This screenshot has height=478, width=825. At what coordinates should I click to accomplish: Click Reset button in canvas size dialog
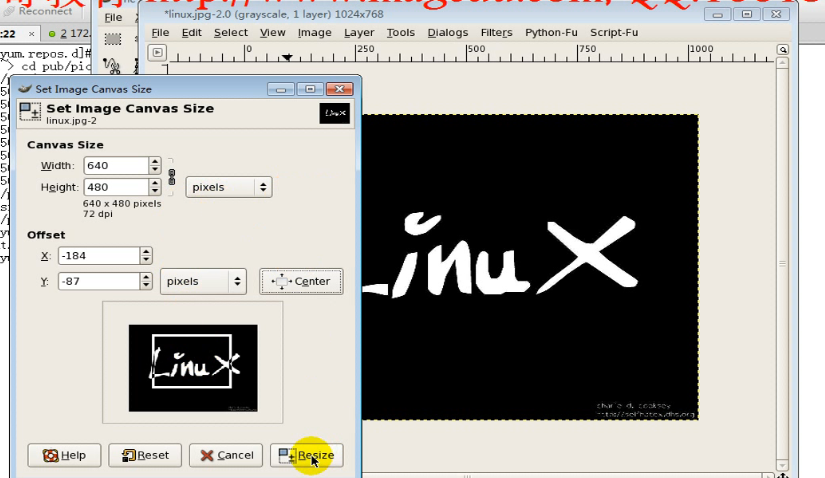(x=145, y=455)
